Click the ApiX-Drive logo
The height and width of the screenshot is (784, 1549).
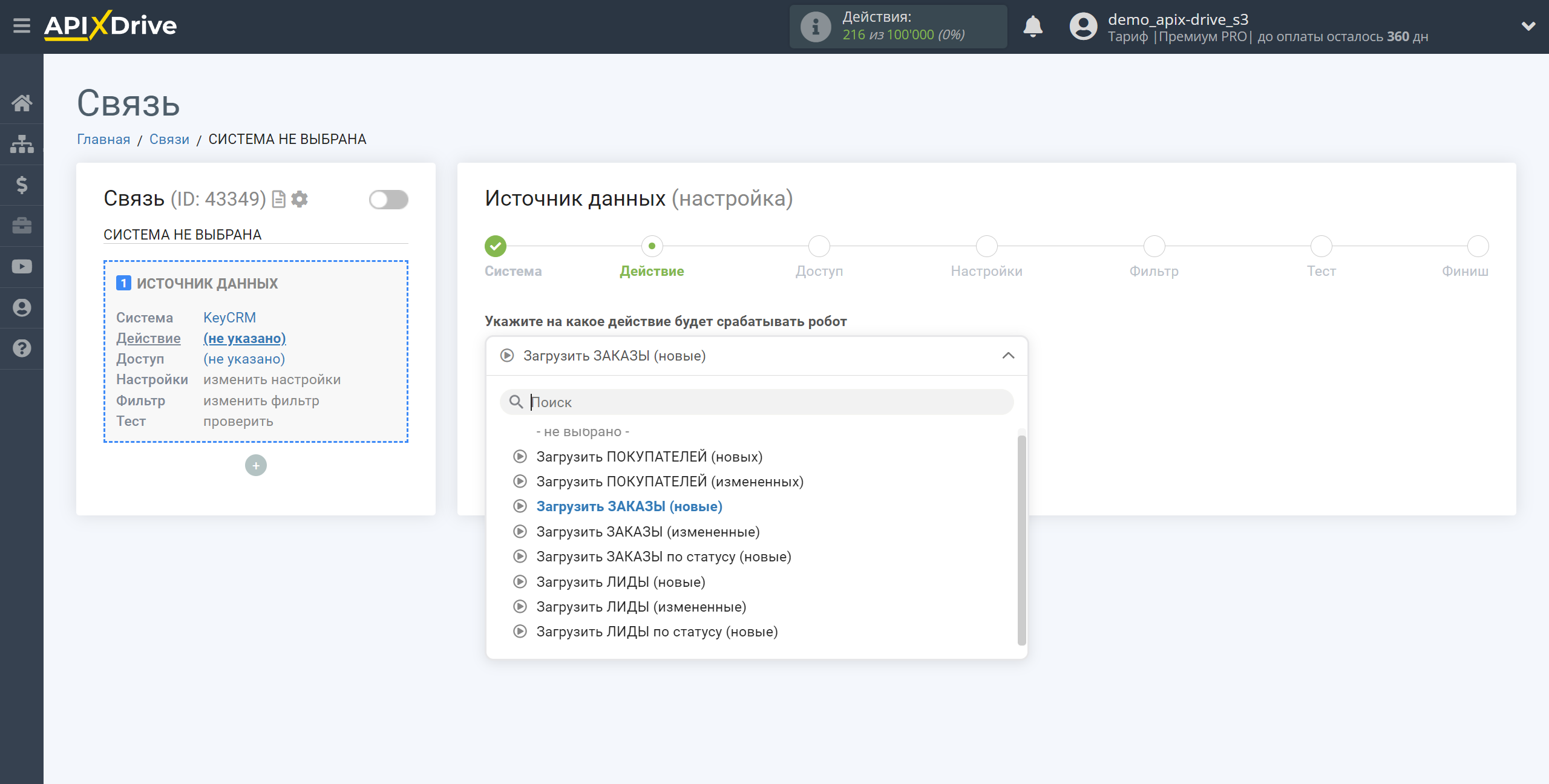111,25
